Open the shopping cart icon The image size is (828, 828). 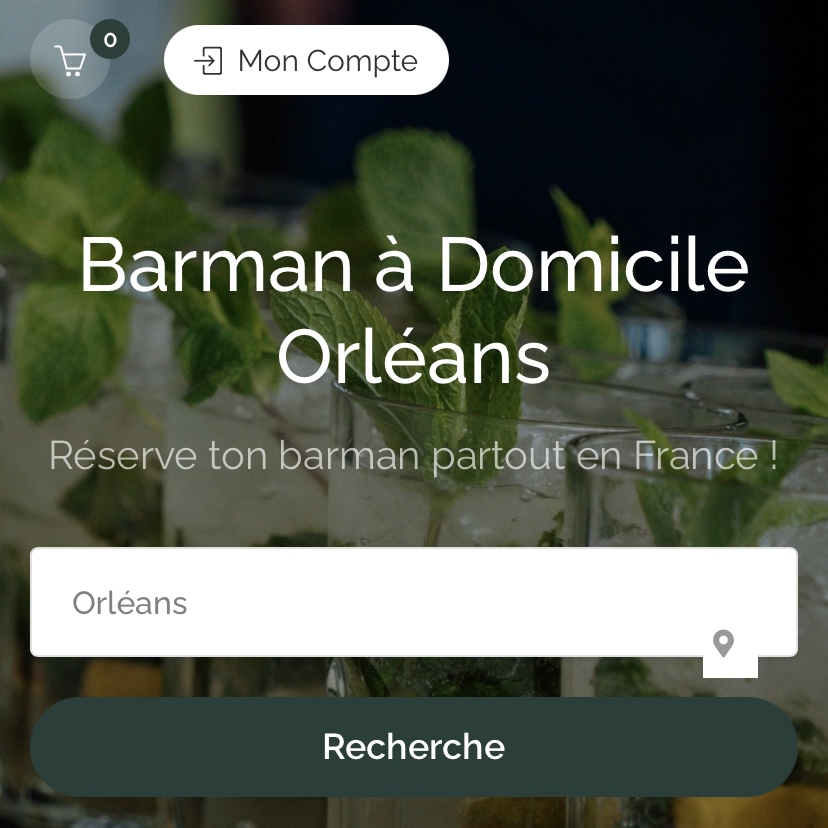click(70, 61)
